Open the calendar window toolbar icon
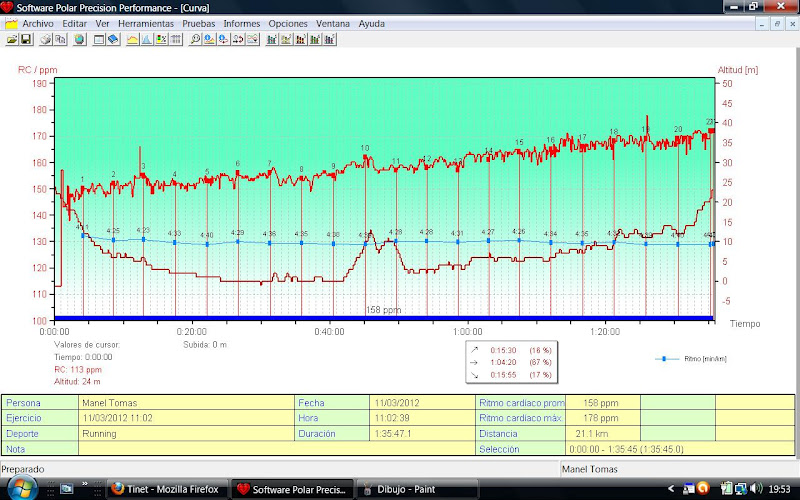 click(99, 39)
